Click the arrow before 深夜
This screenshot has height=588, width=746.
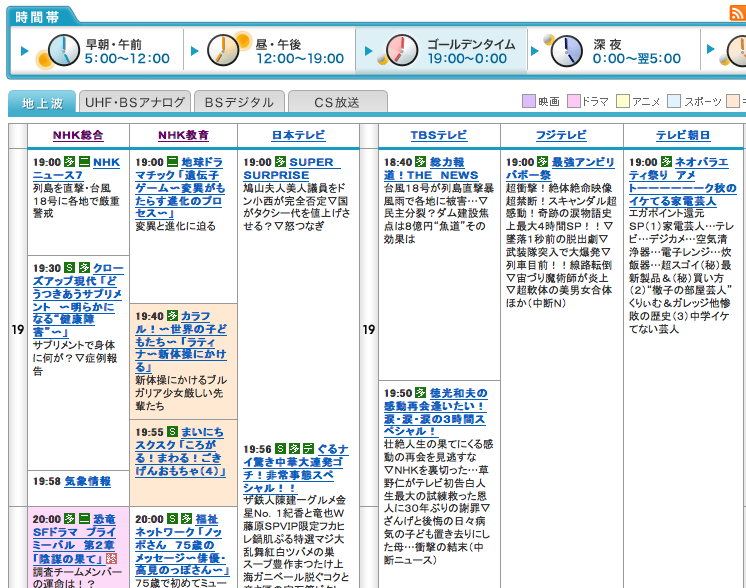(534, 51)
